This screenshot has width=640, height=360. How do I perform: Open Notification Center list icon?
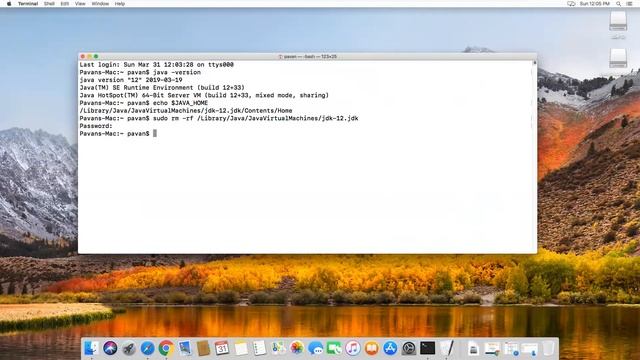tap(629, 4)
